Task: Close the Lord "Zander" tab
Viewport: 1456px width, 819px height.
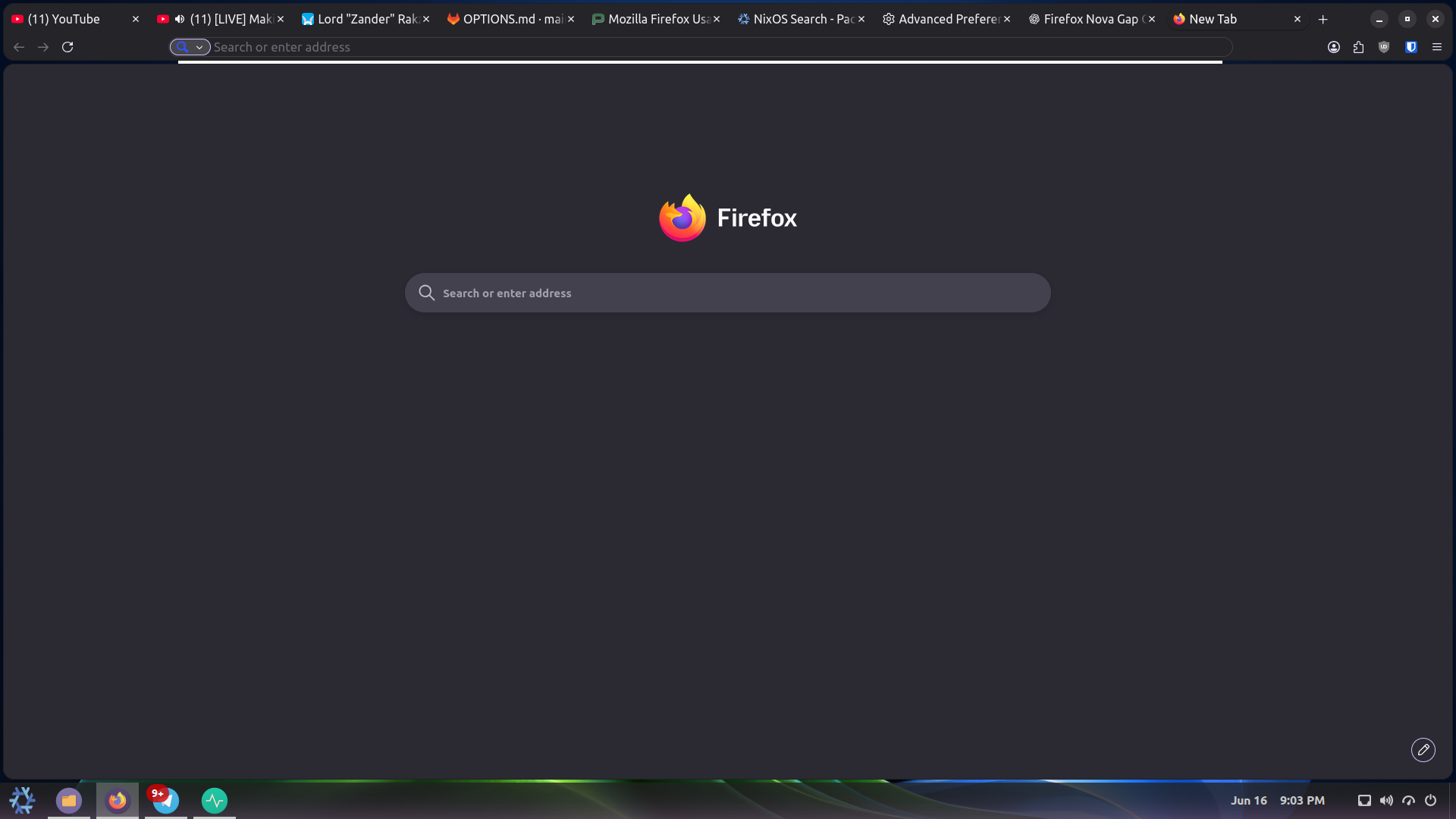Action: click(426, 19)
